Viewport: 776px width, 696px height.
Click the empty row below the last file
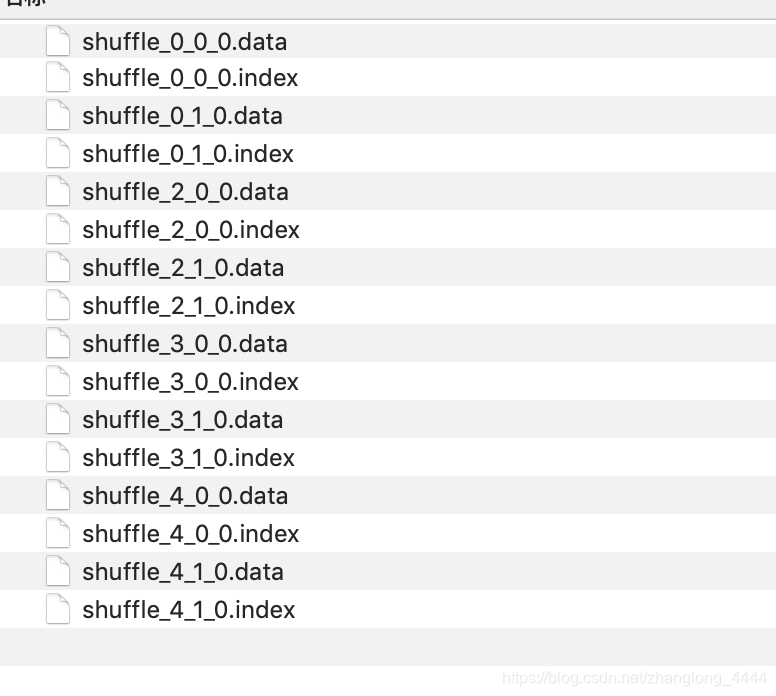point(388,647)
